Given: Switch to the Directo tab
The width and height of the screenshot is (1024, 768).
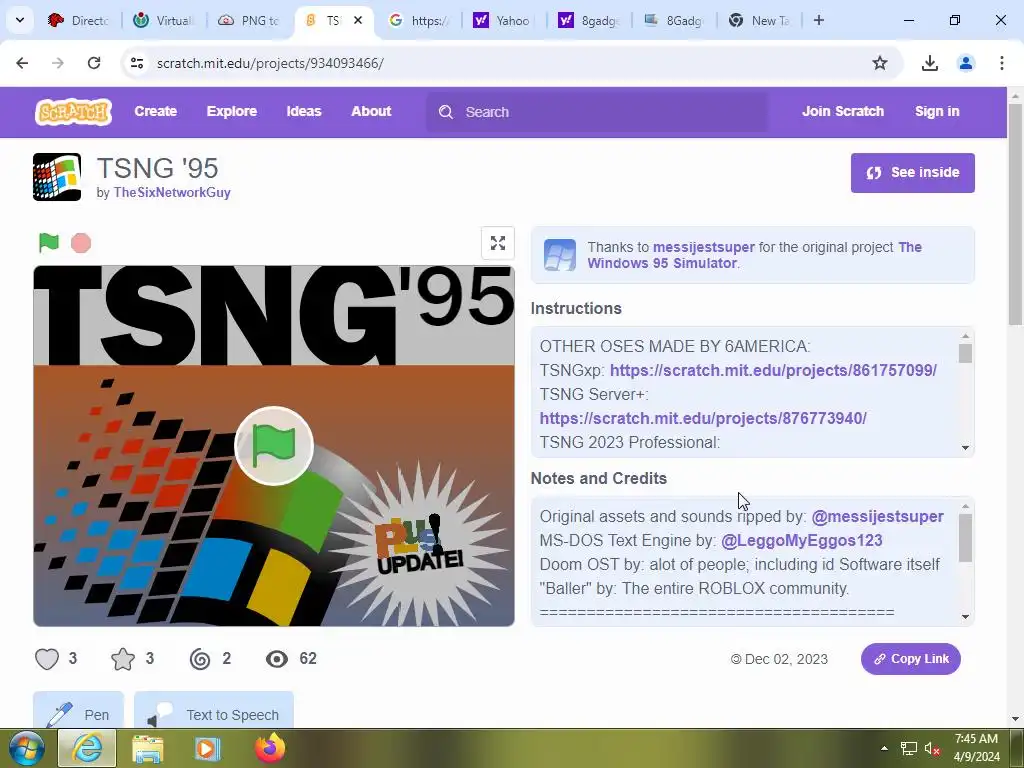Looking at the screenshot, I should 80,20.
